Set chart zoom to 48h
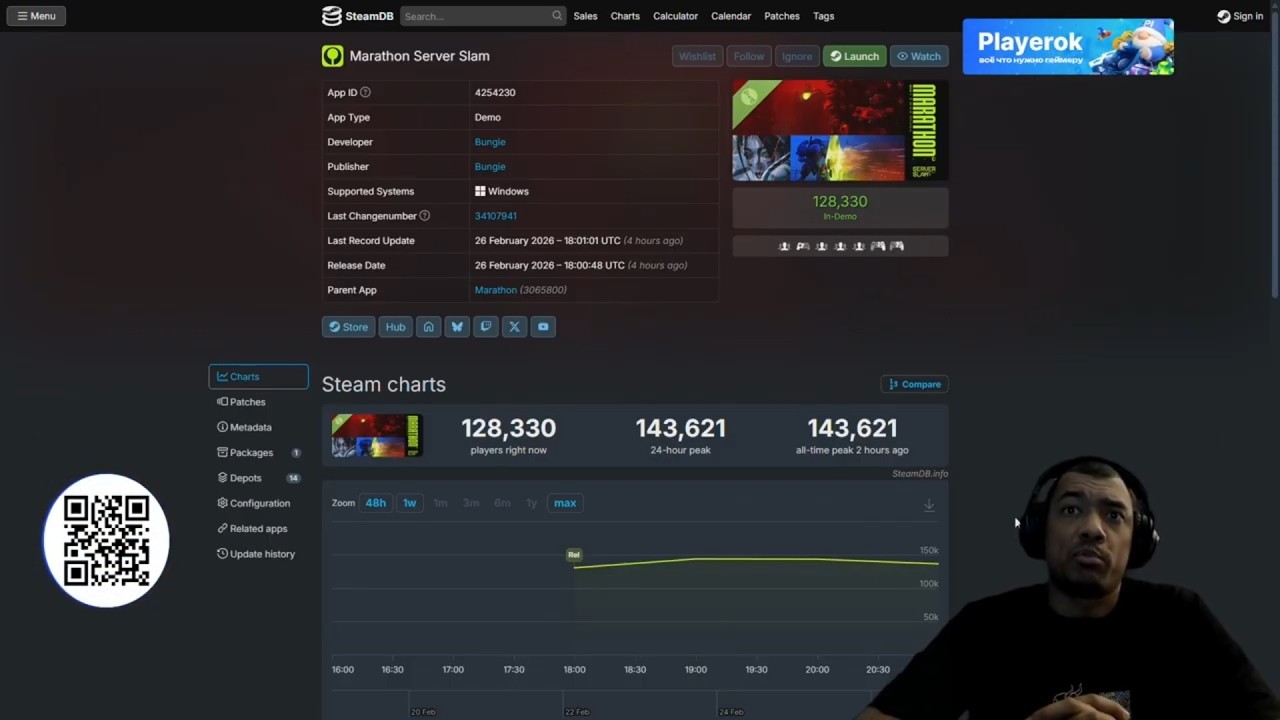Image resolution: width=1280 pixels, height=720 pixels. [x=375, y=503]
